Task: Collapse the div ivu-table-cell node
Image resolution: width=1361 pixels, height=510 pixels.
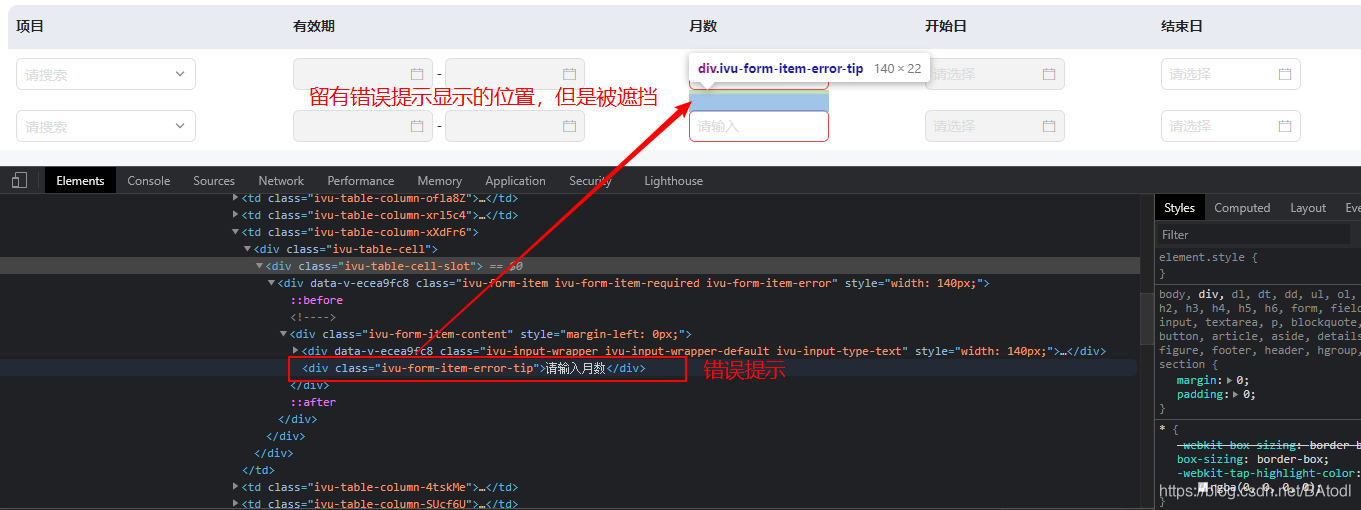Action: pos(248,249)
